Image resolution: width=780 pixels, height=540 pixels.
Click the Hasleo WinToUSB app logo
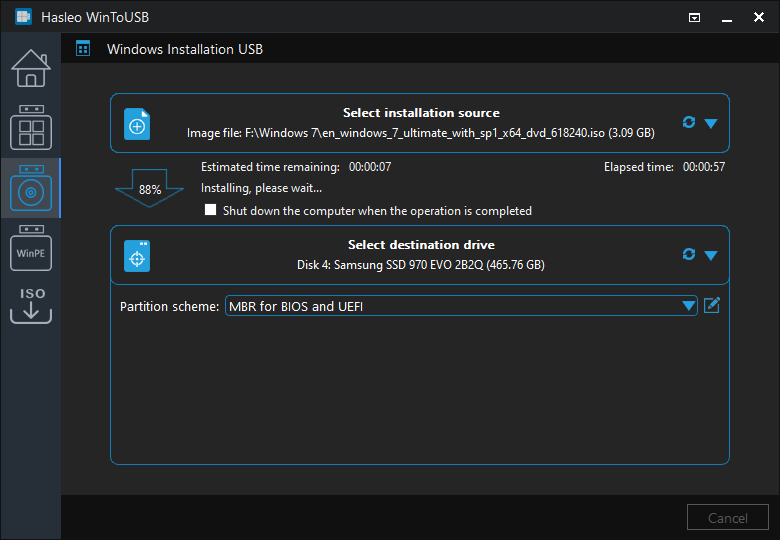pyautogui.click(x=23, y=17)
